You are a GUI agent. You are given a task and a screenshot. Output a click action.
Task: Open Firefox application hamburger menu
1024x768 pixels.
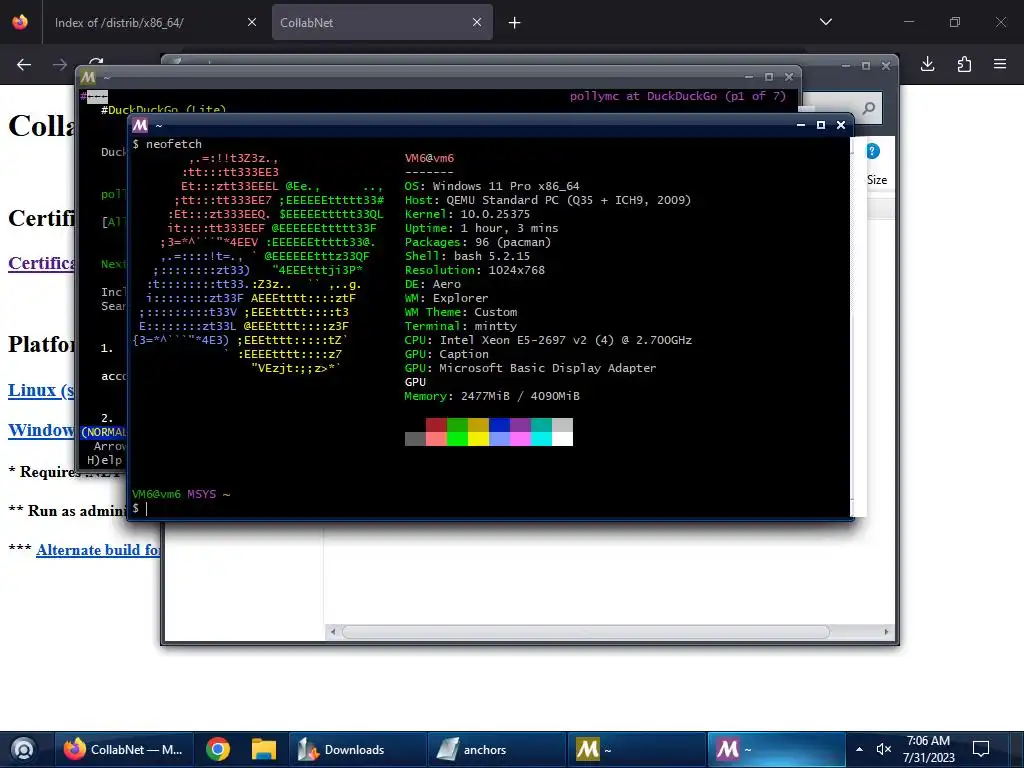(1000, 64)
